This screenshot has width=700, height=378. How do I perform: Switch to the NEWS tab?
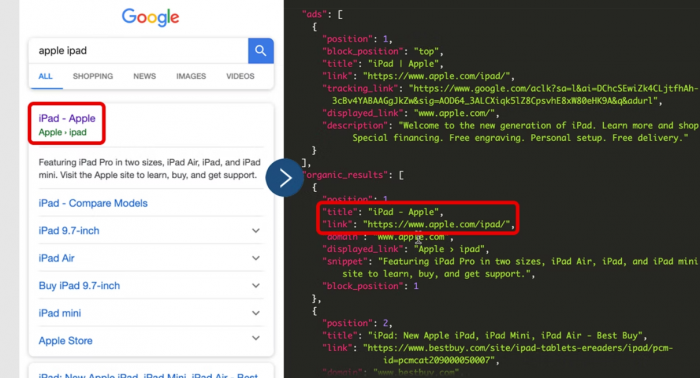145,76
